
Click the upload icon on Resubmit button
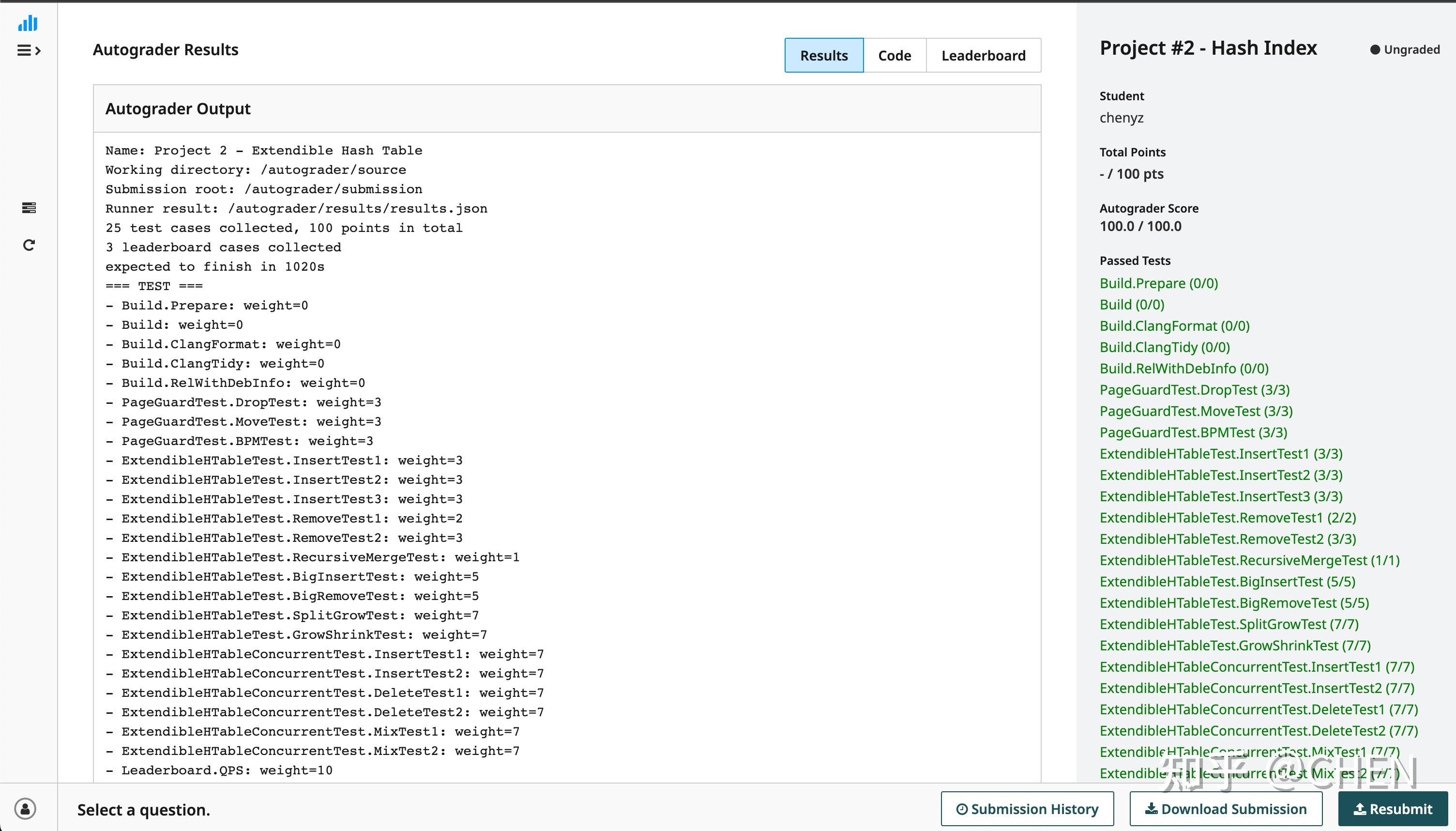click(1359, 808)
